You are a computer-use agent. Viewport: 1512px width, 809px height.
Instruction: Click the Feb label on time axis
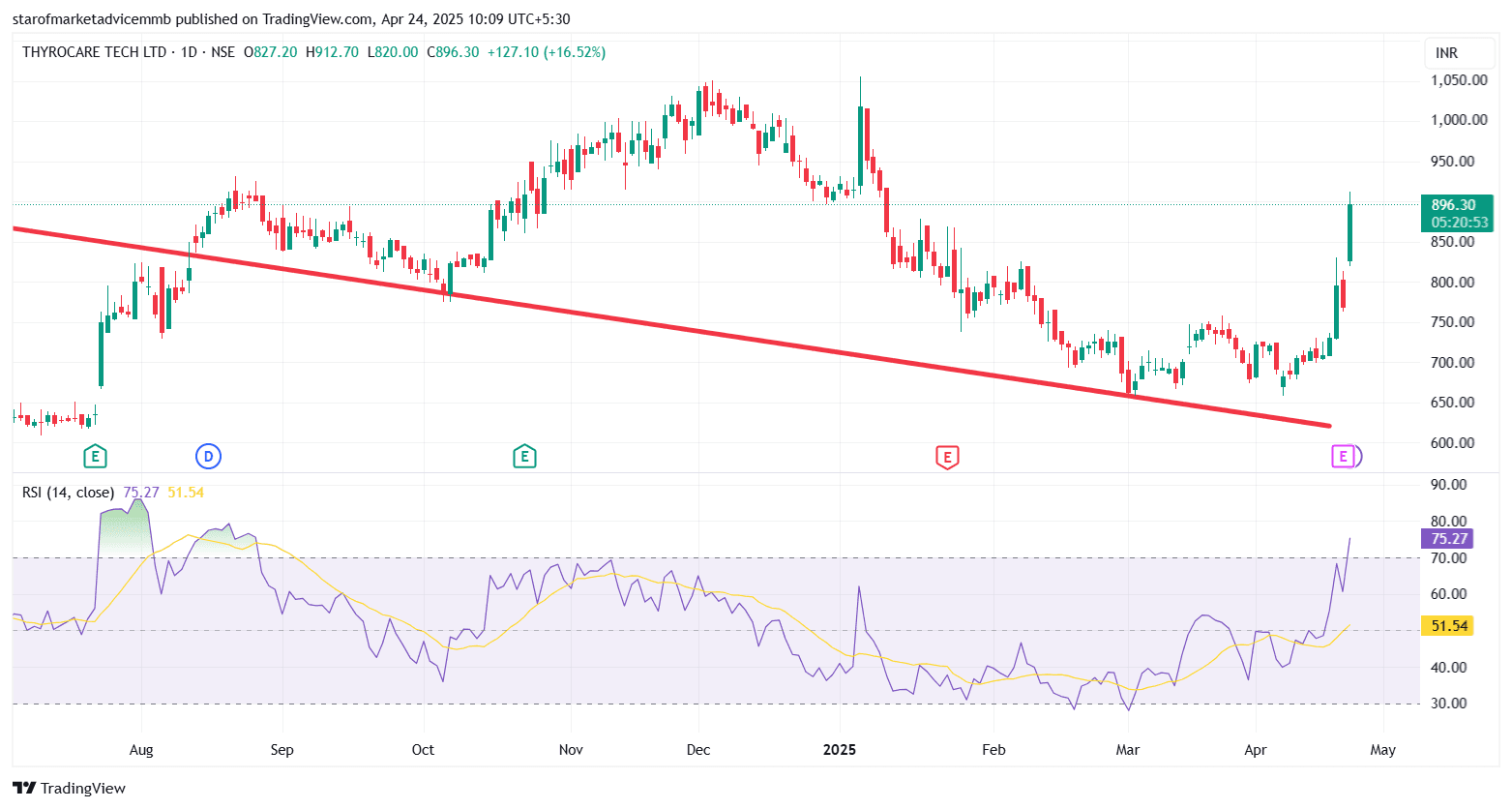click(993, 750)
